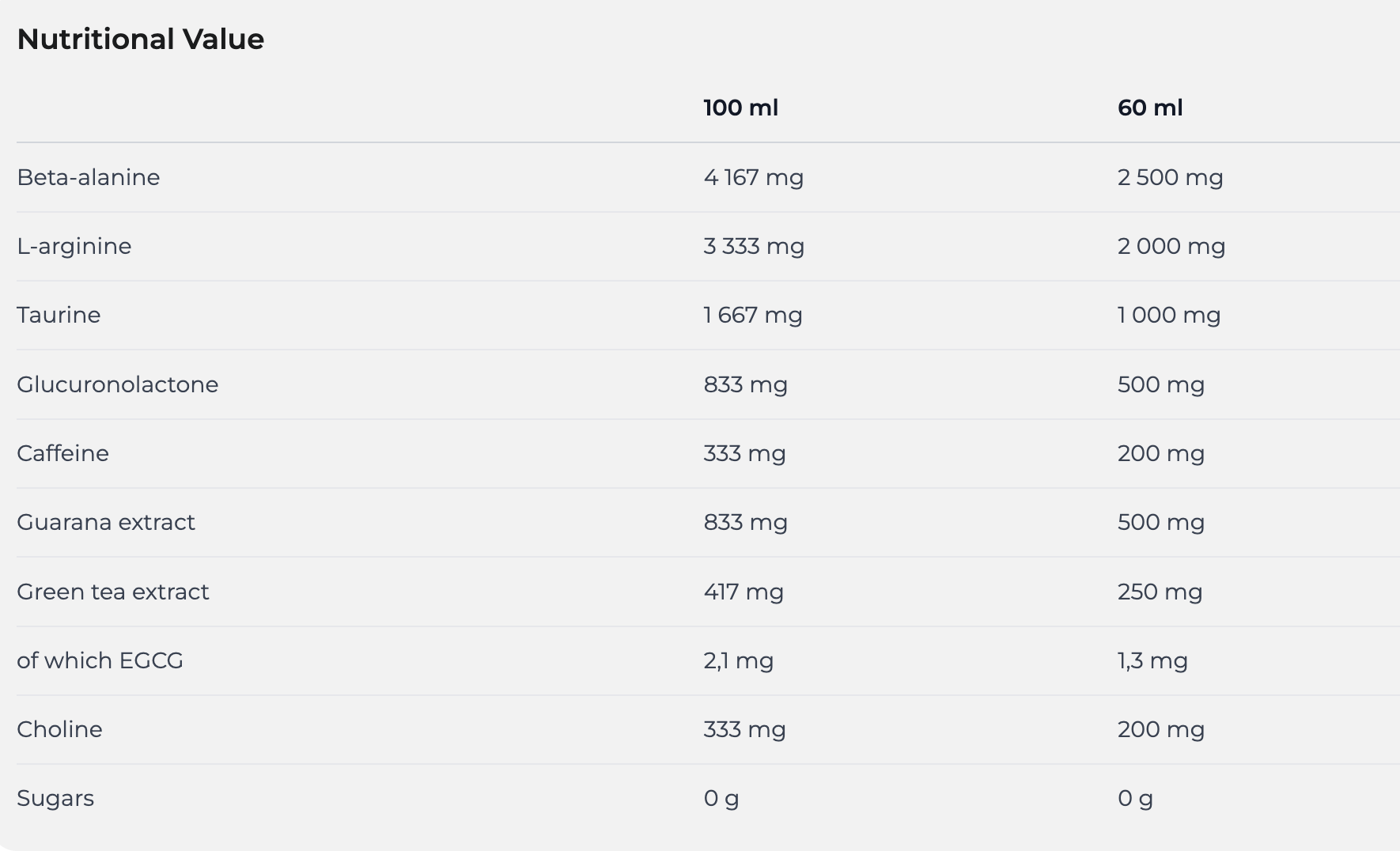Image resolution: width=1400 pixels, height=851 pixels.
Task: Select the 100 ml column header
Action: coord(740,108)
